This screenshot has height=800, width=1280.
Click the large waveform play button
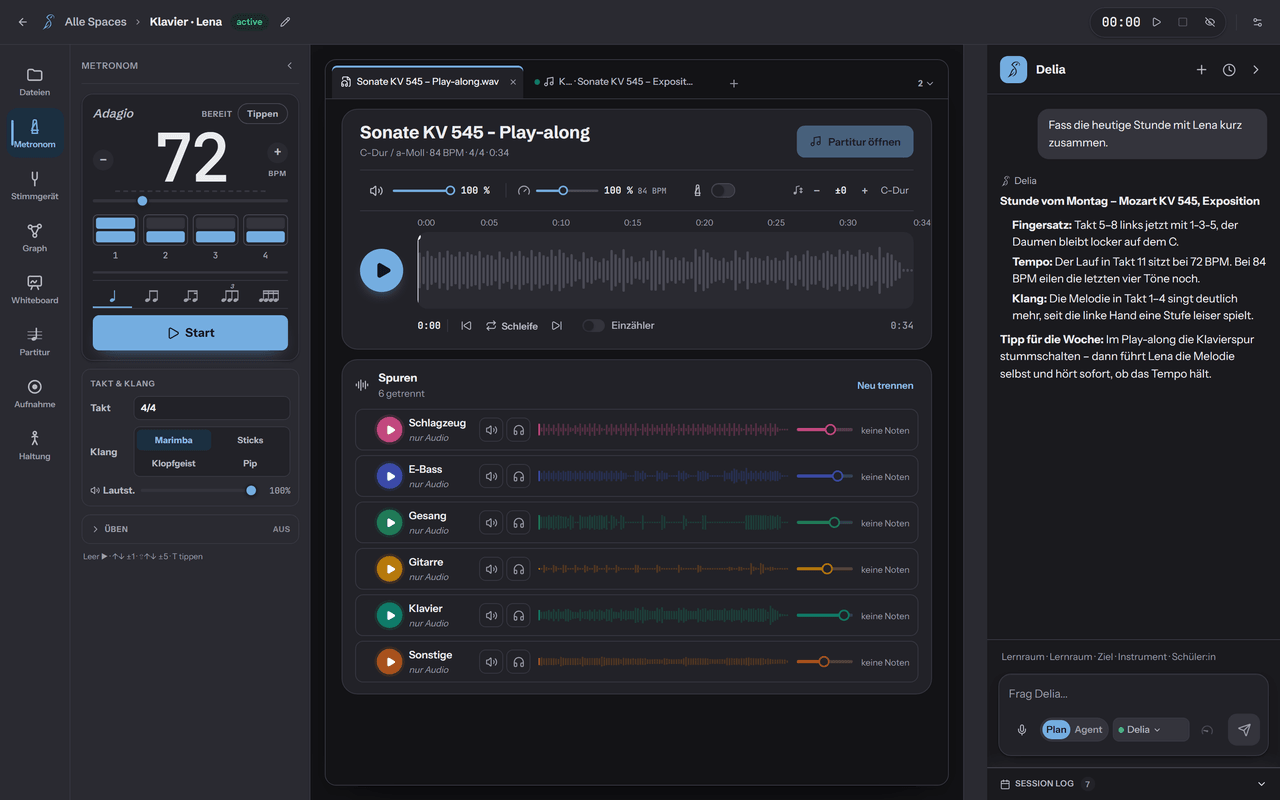point(382,270)
